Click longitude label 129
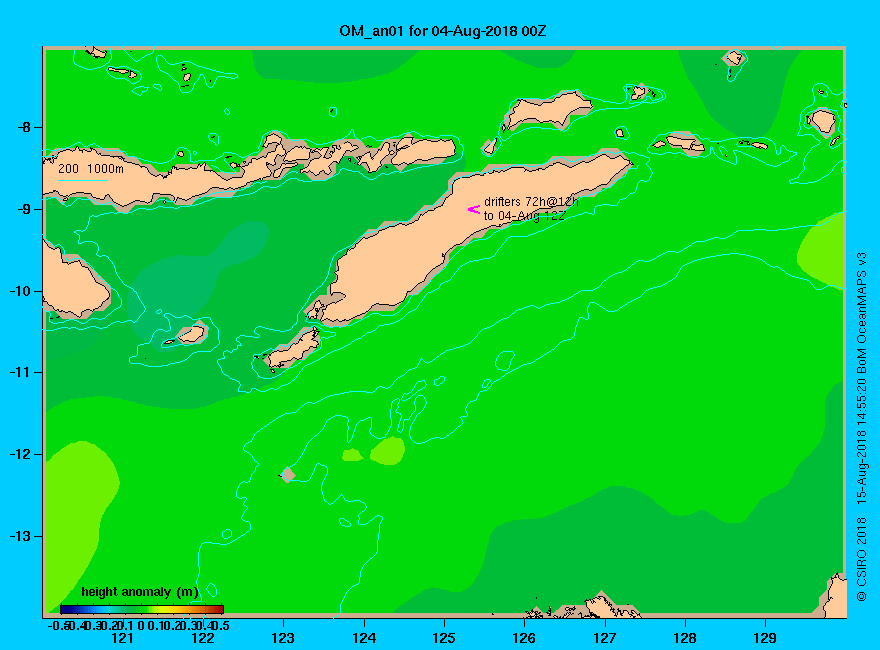Screen dimensions: 880x650 765,638
